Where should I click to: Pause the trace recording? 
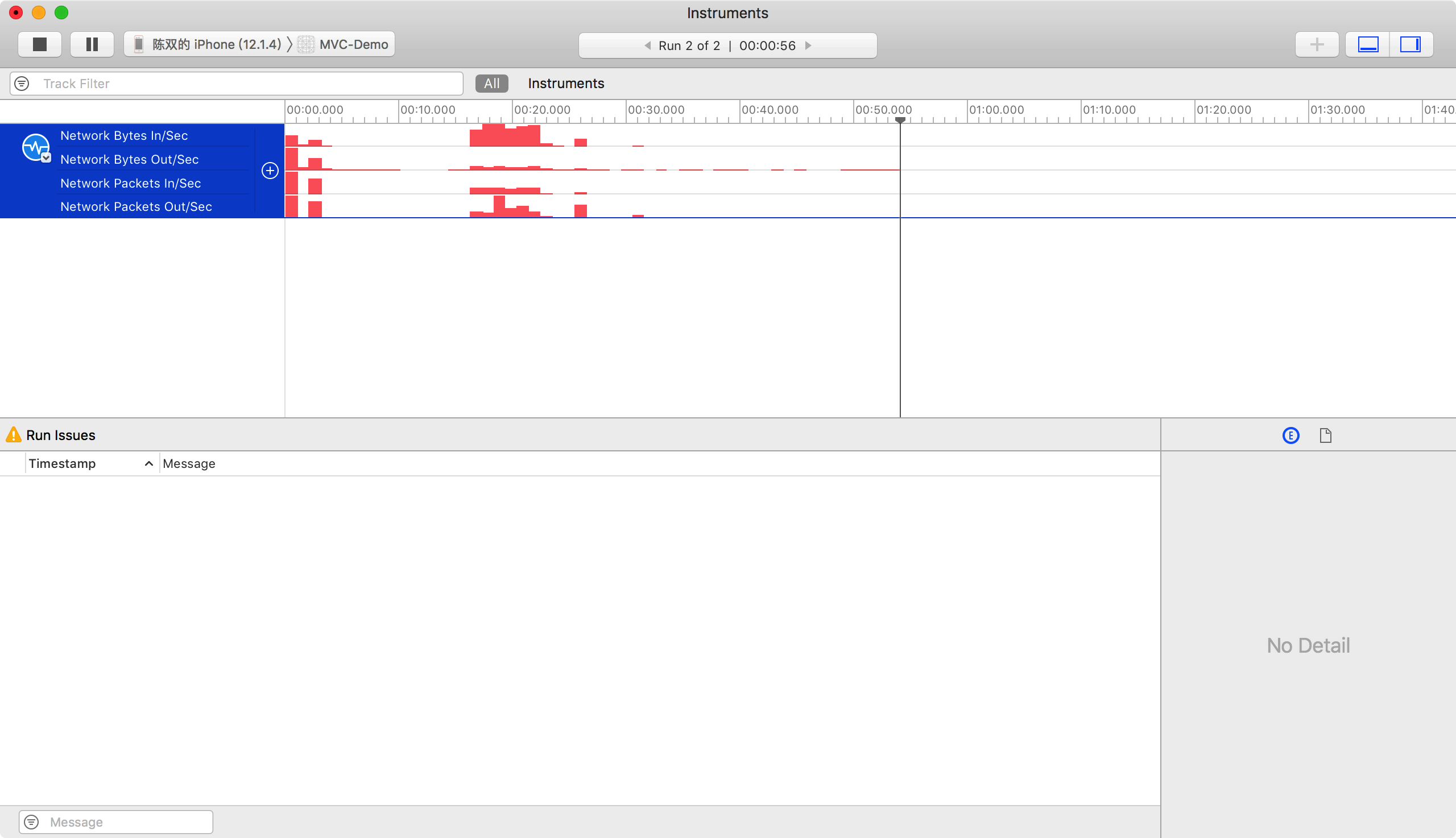pos(92,44)
